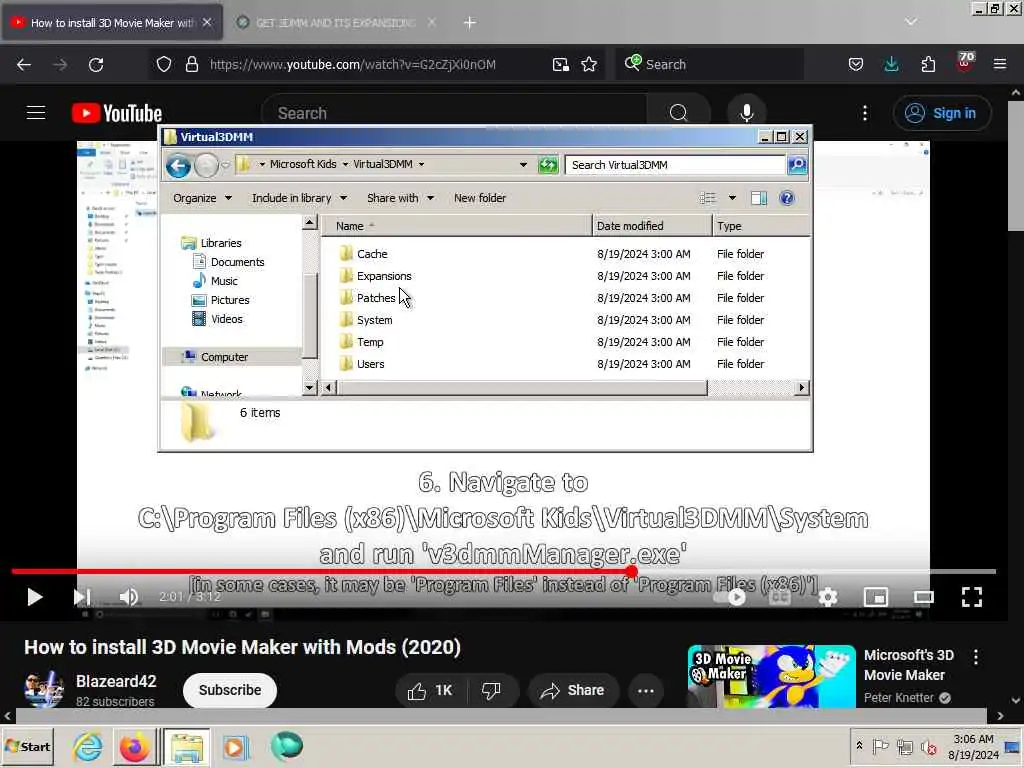Open Firefox extensions menu
Image resolution: width=1024 pixels, height=768 pixels.
(x=928, y=65)
